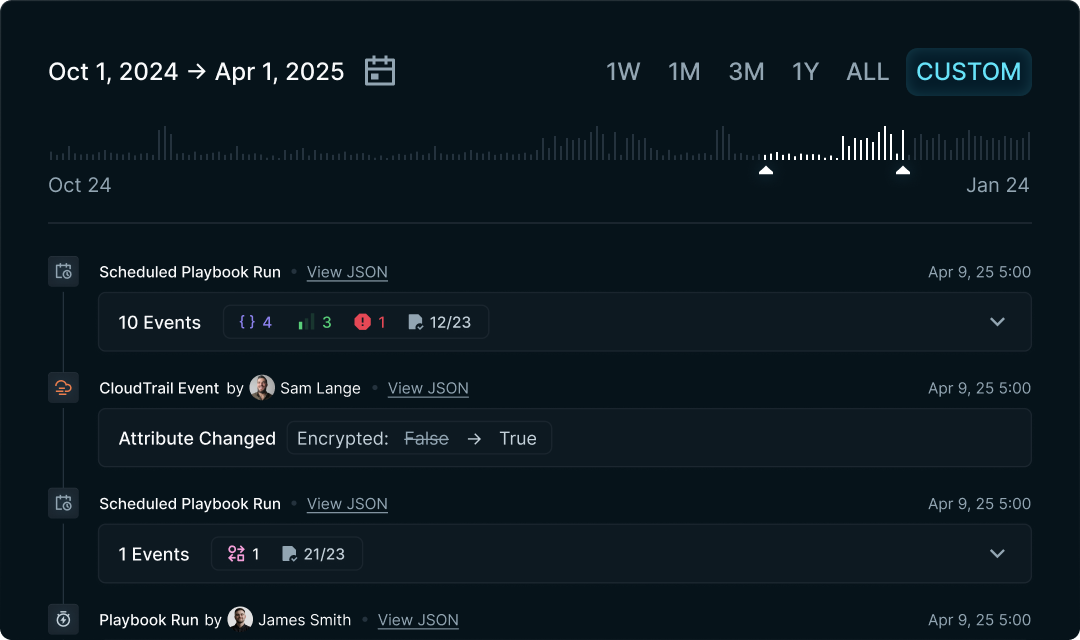Click Sam Lange's avatar photo
The image size is (1080, 640).
click(x=262, y=387)
